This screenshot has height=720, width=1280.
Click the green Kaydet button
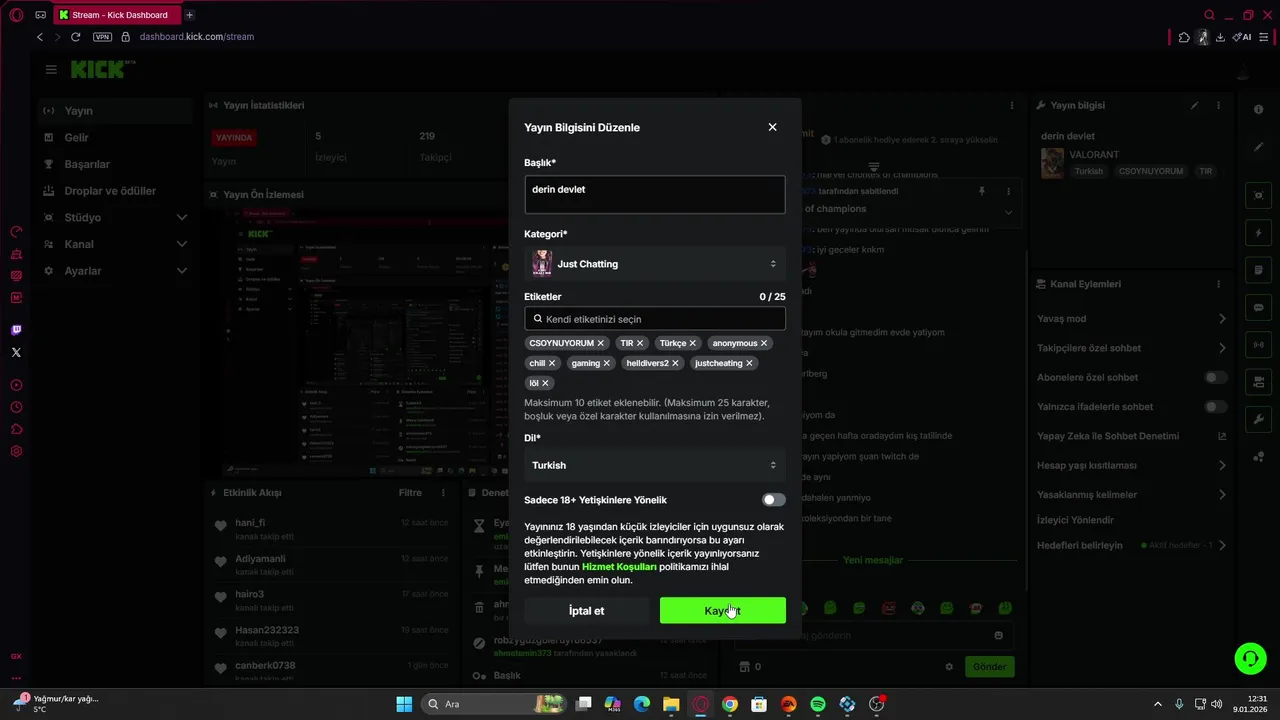coord(722,611)
